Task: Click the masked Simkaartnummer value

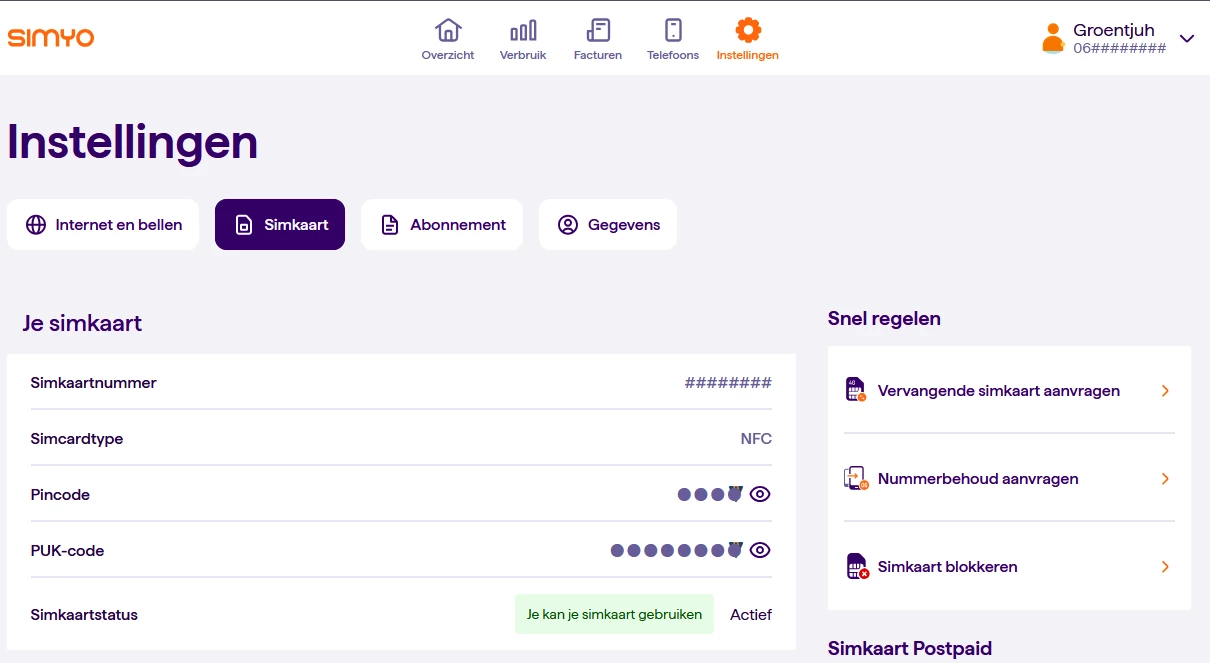Action: point(728,383)
